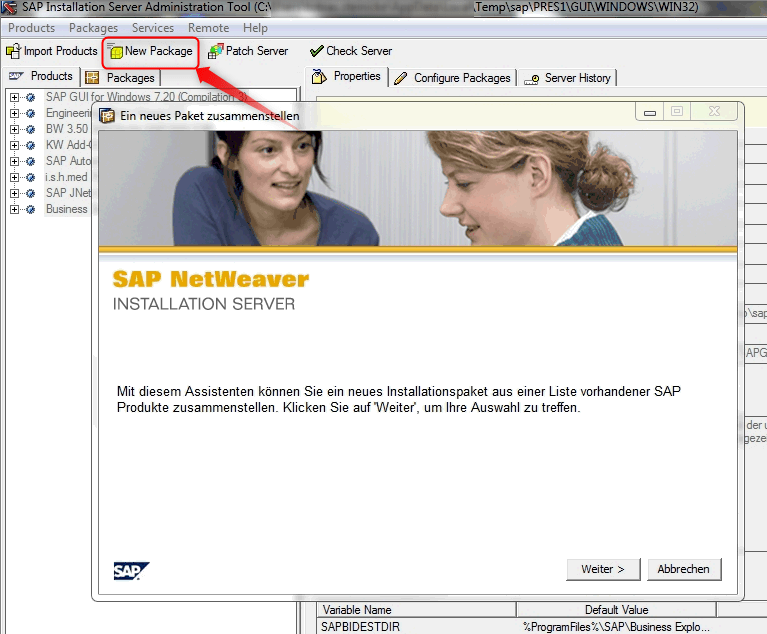Open the Products menu
This screenshot has width=767, height=634.
[x=31, y=28]
